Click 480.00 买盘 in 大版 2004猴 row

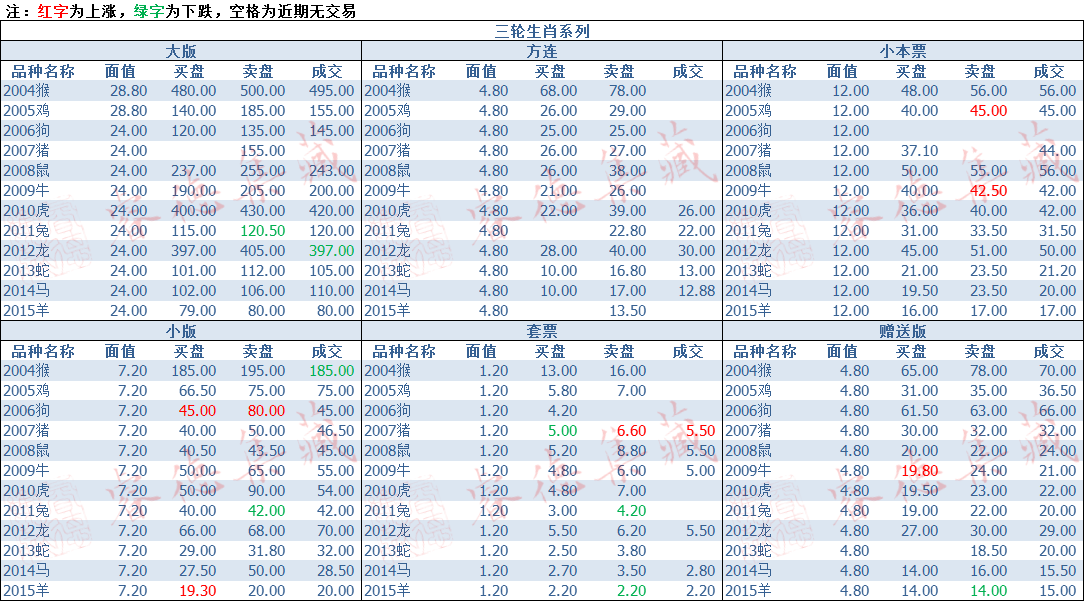coord(194,91)
